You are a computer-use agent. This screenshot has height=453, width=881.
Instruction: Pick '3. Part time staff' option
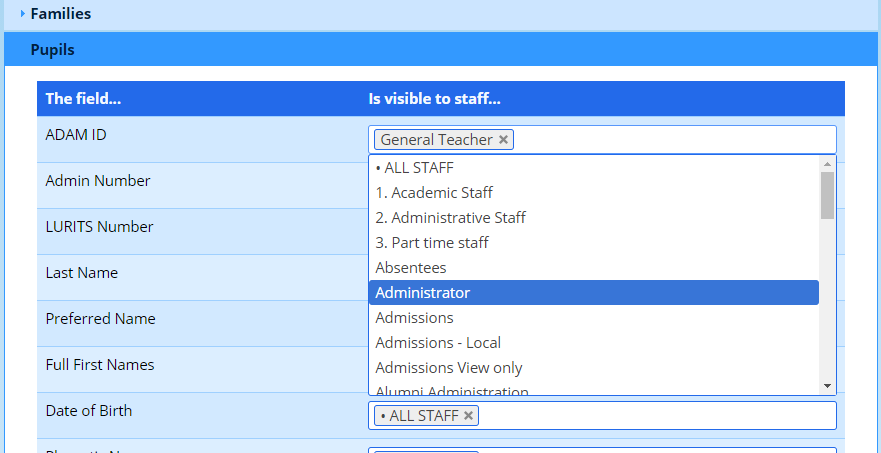[432, 243]
